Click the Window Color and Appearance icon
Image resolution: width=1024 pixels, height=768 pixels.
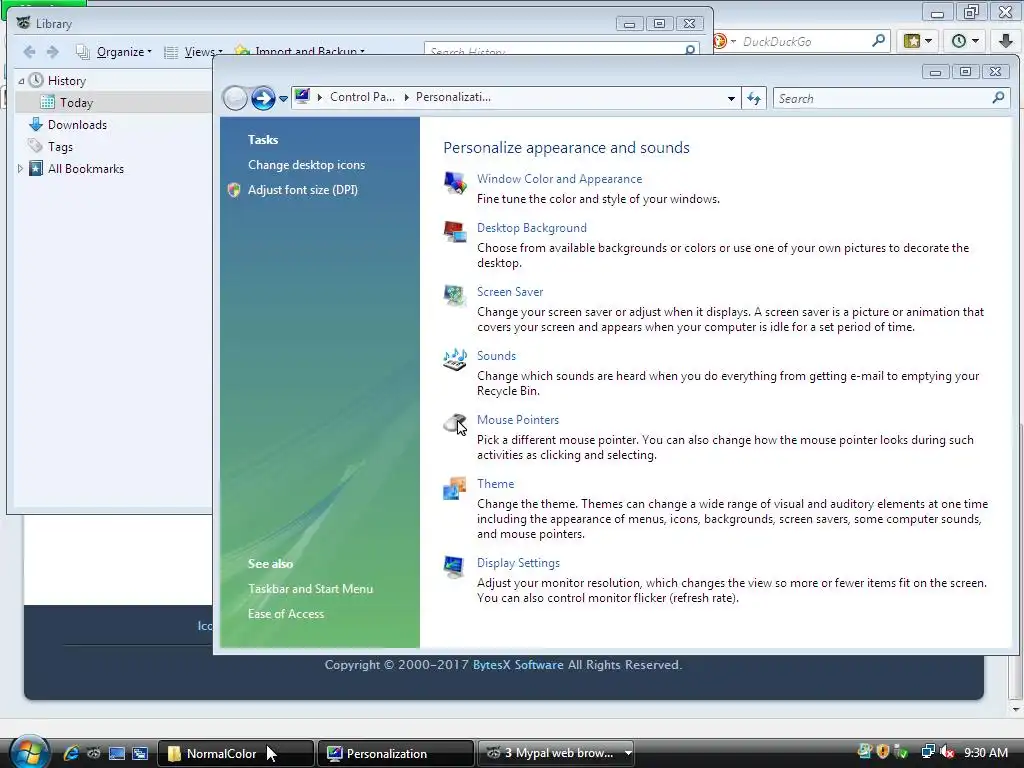(x=455, y=183)
